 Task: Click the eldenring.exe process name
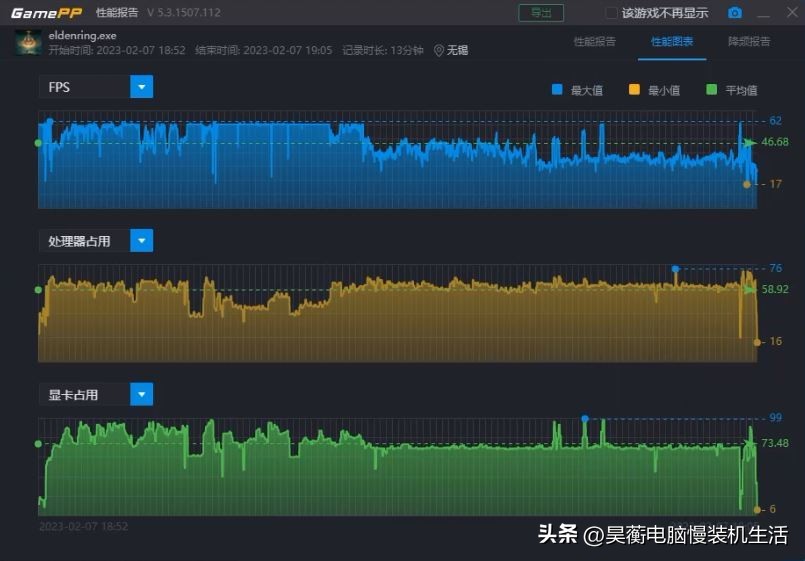[x=82, y=35]
